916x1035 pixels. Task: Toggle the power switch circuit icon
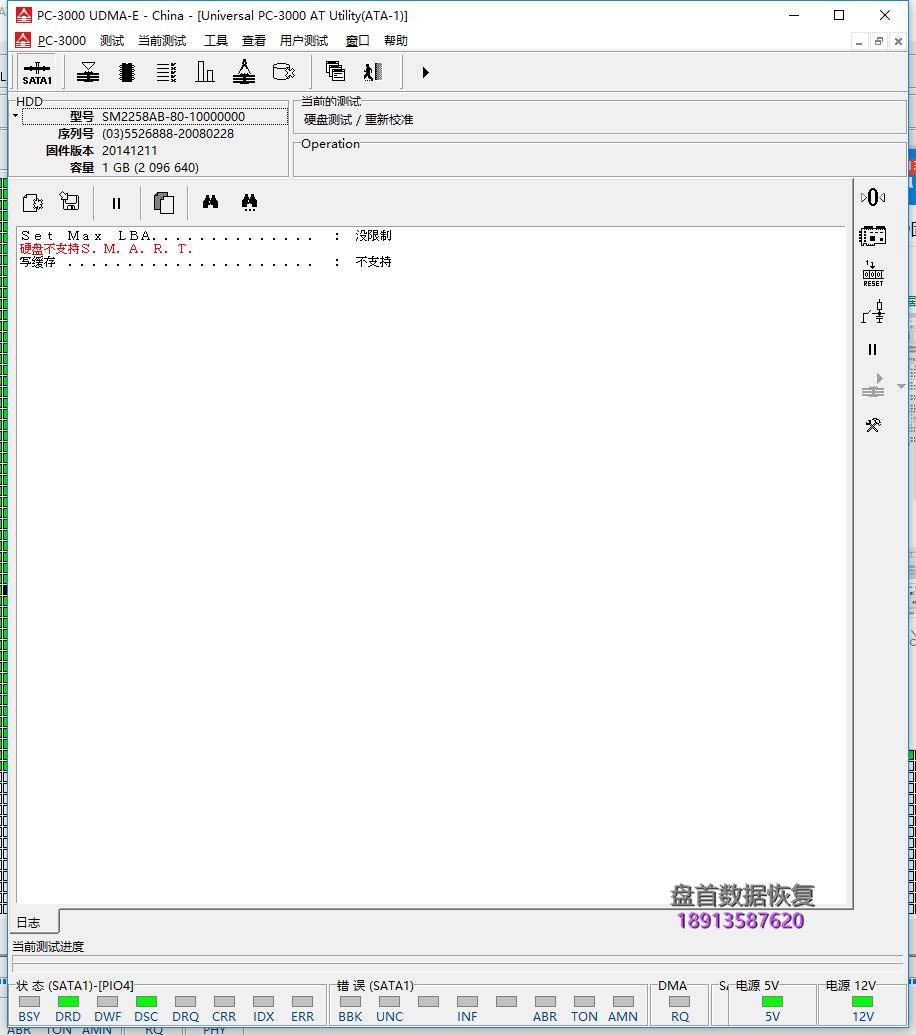(x=873, y=312)
